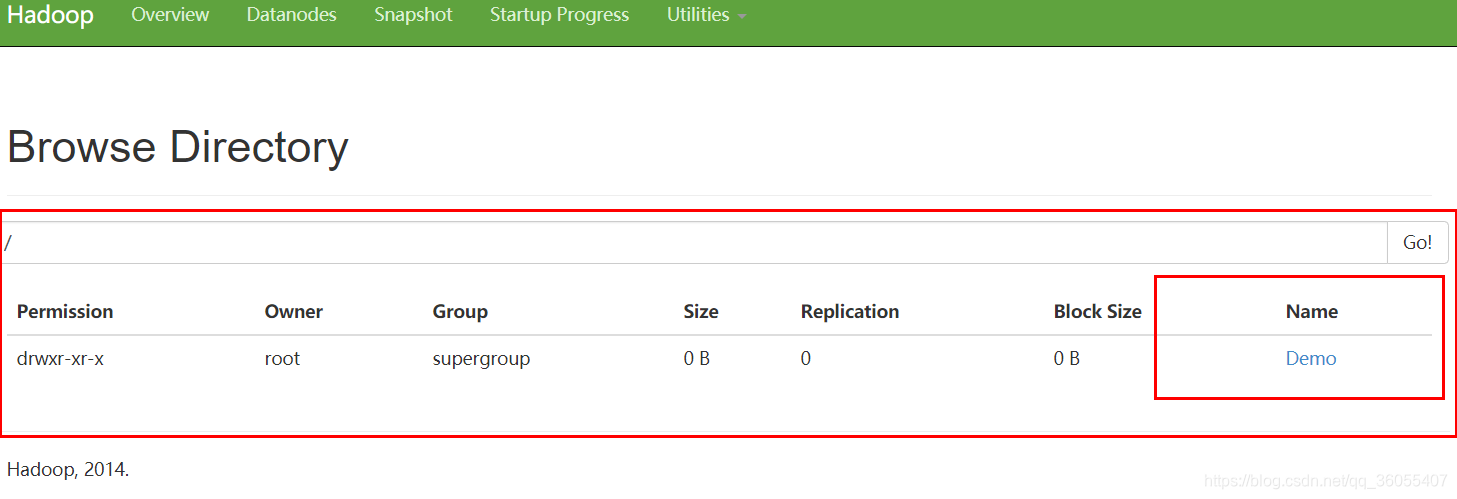Click the Group column header
This screenshot has height=499, width=1457.
460,312
